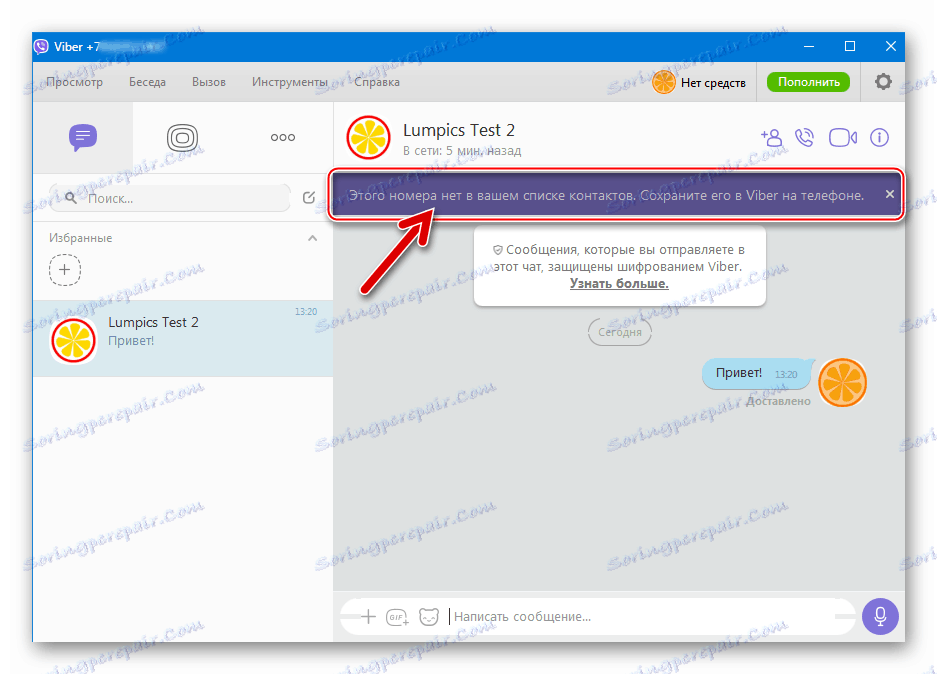Start a video call with Lumpics Test 2
This screenshot has height=674, width=937.
[x=842, y=138]
